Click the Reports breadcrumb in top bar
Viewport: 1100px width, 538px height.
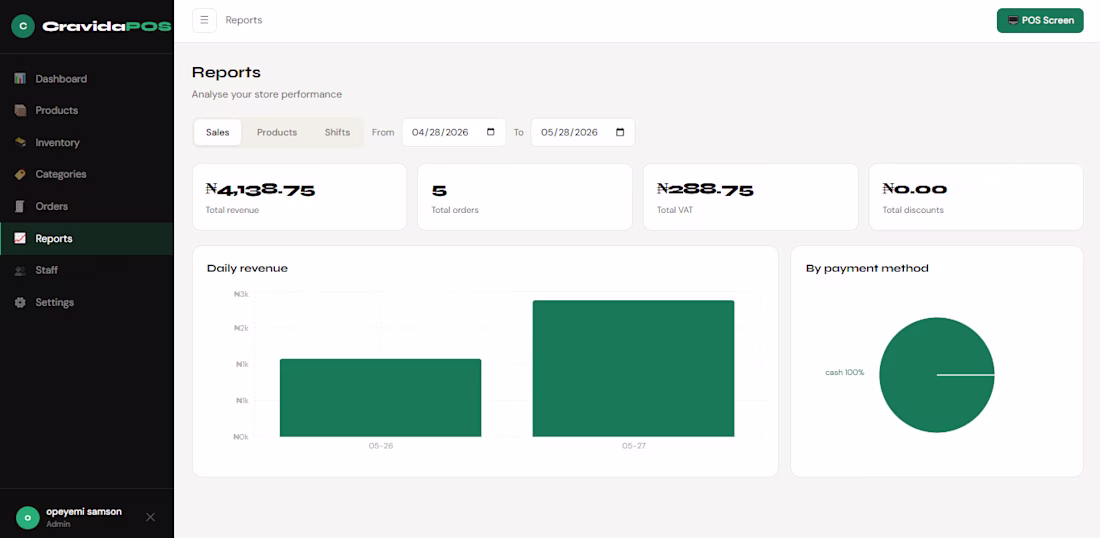pos(244,20)
